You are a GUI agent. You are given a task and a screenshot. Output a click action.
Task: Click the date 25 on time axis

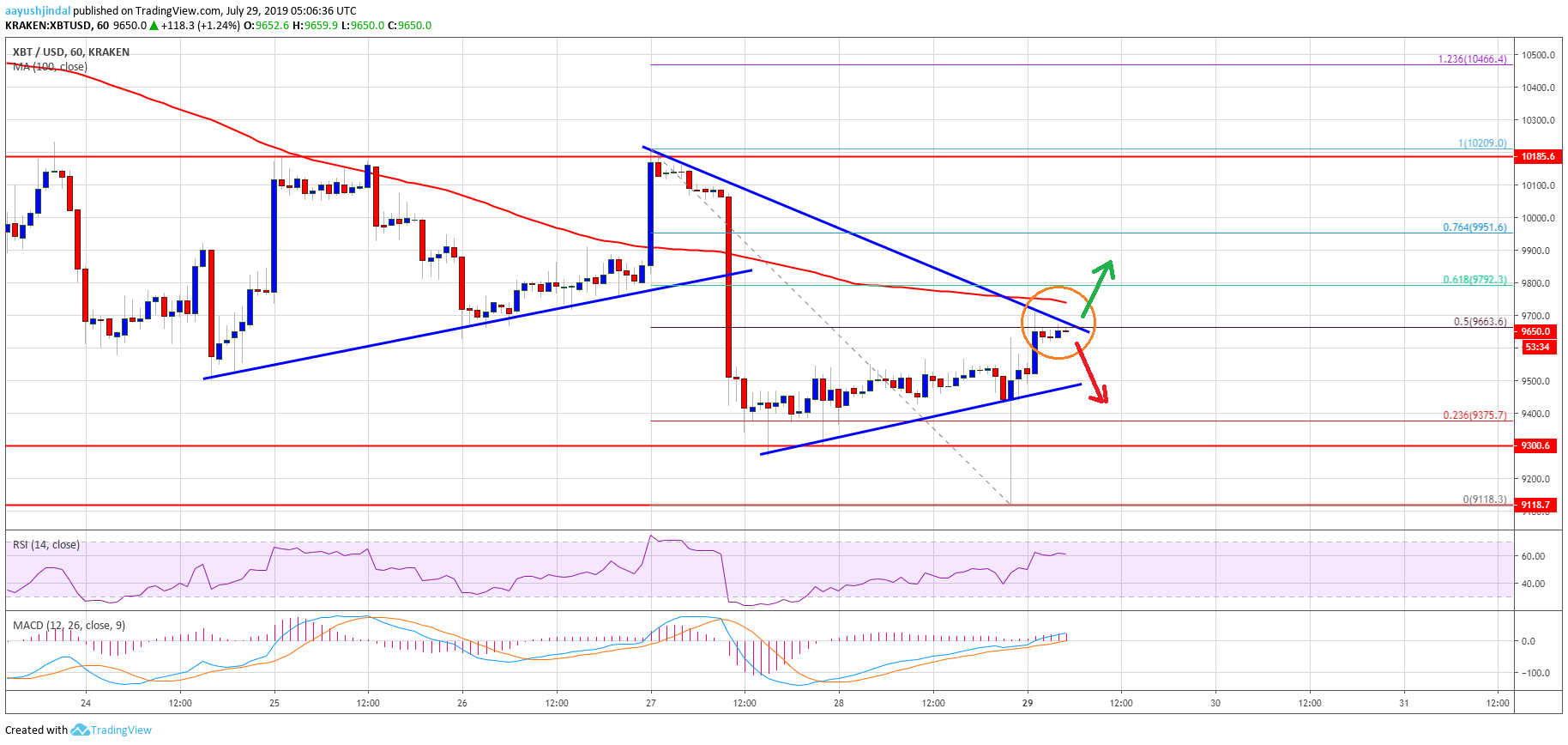click(x=274, y=703)
